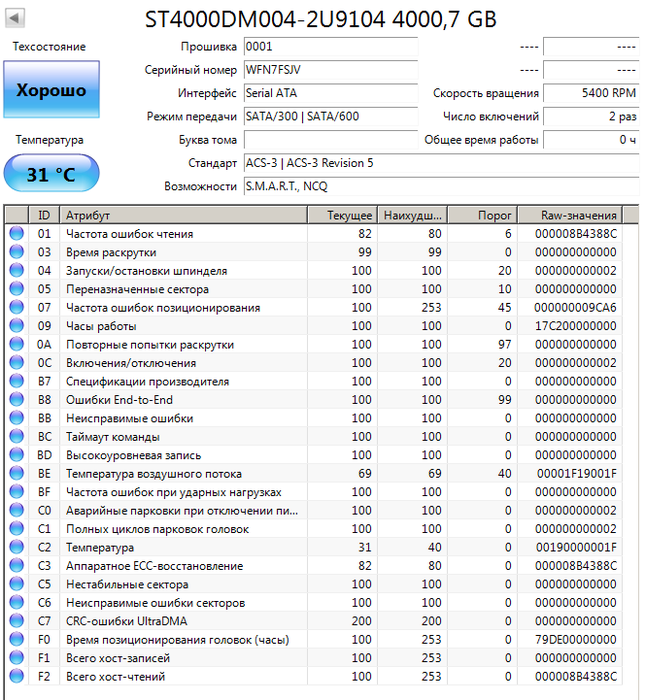
Task: Click the Прошивка field showing 0001
Action: [331, 46]
